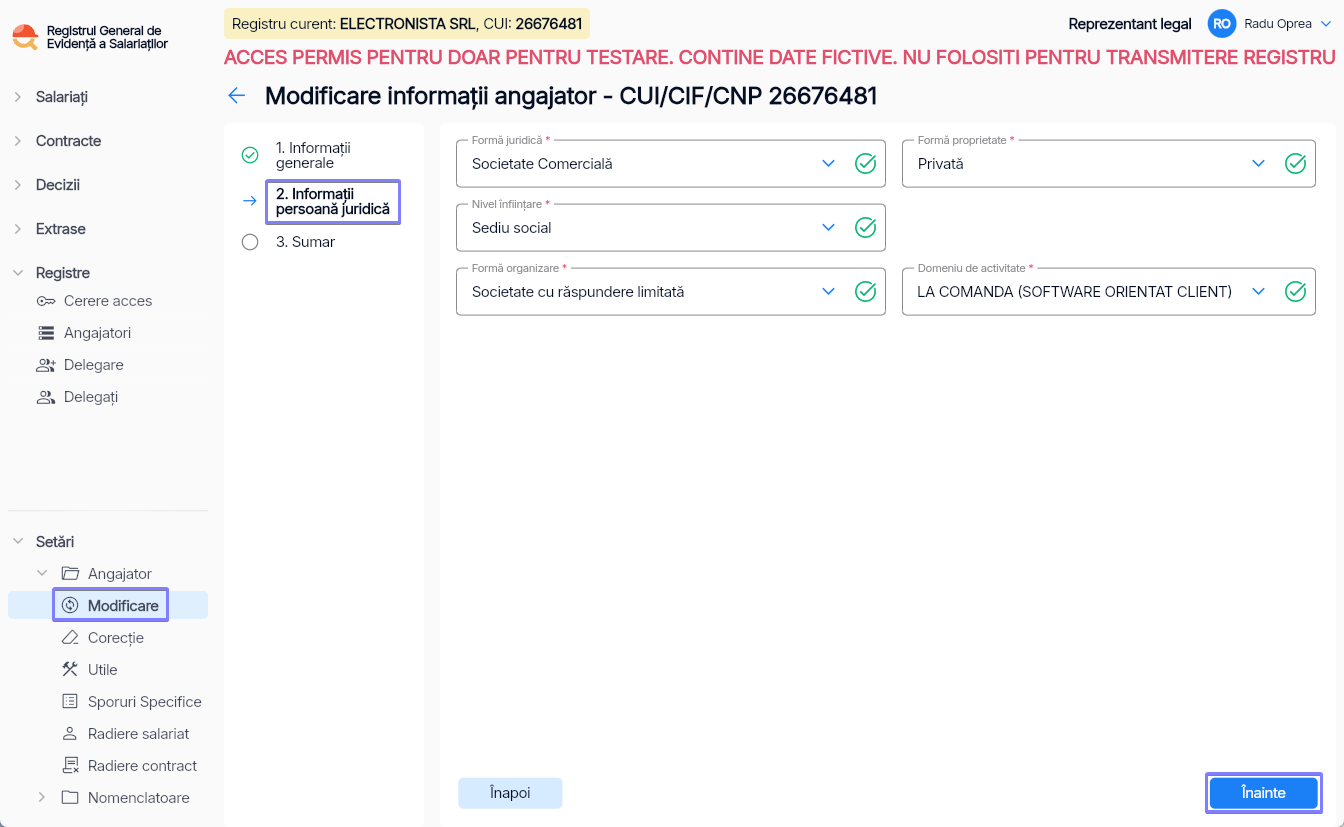Open the Cerere acces menu item
Image resolution: width=1344 pixels, height=827 pixels.
[108, 301]
